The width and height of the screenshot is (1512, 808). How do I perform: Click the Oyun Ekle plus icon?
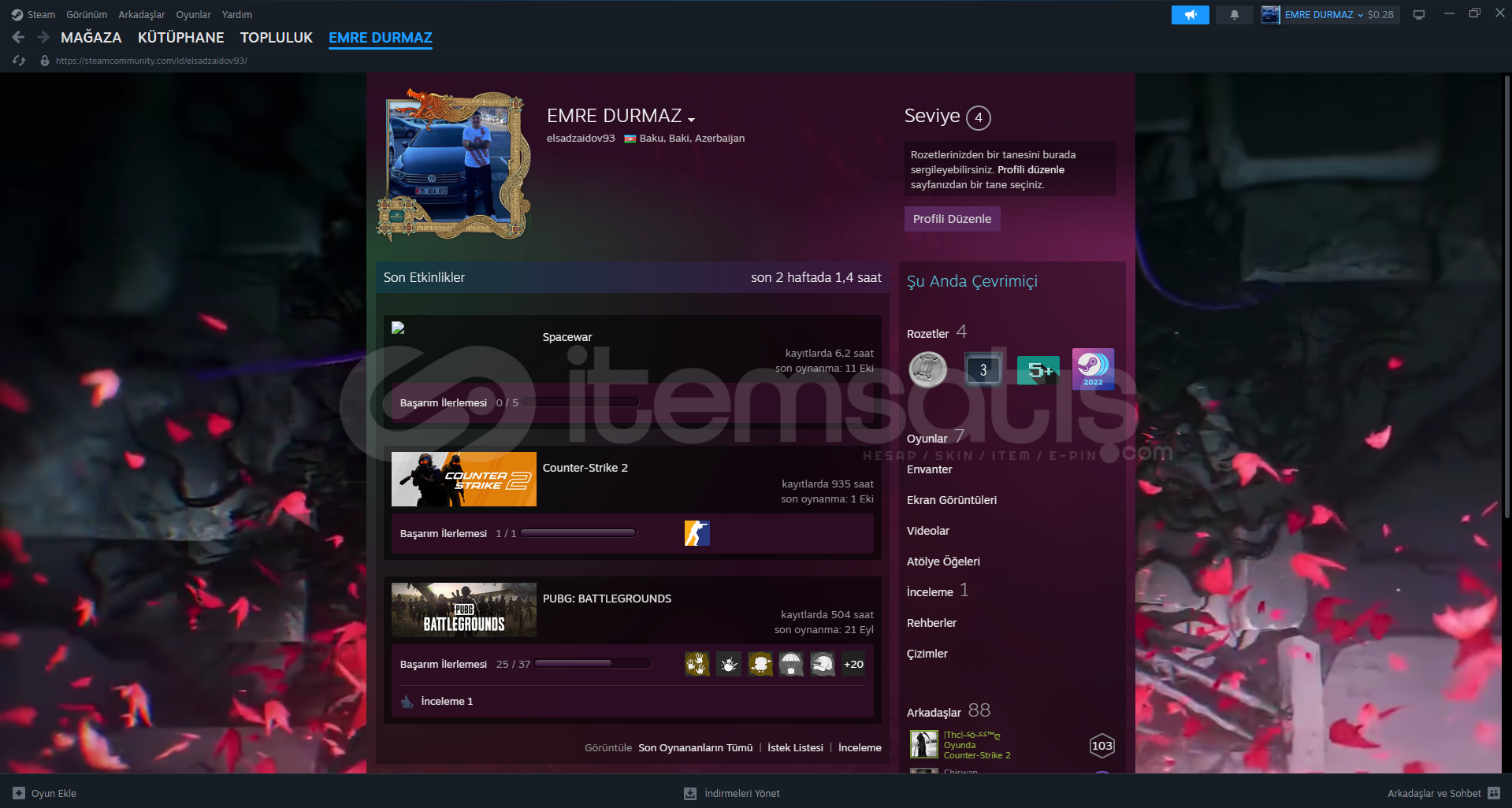(19, 793)
